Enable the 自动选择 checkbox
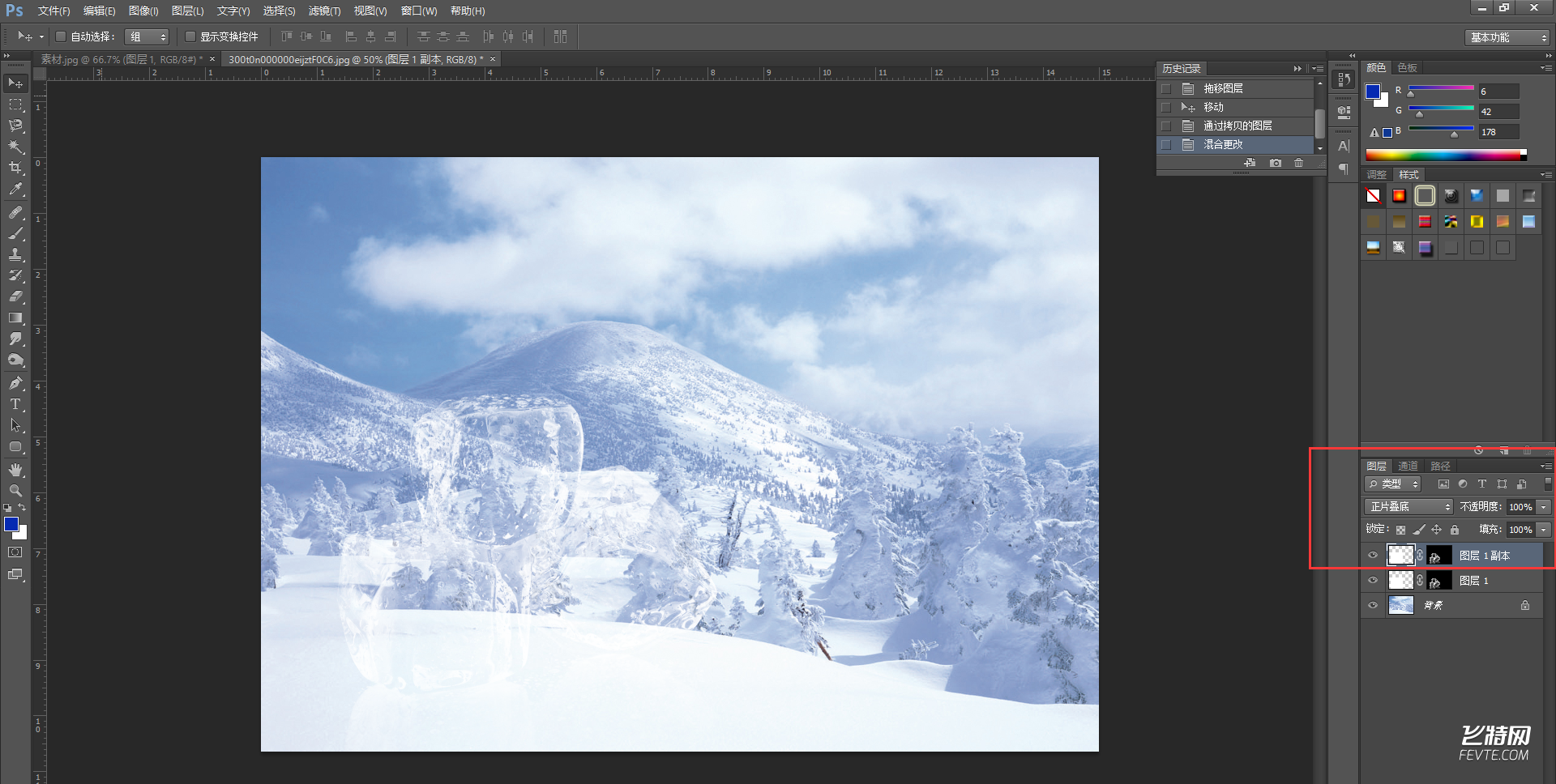1556x784 pixels. click(x=61, y=36)
